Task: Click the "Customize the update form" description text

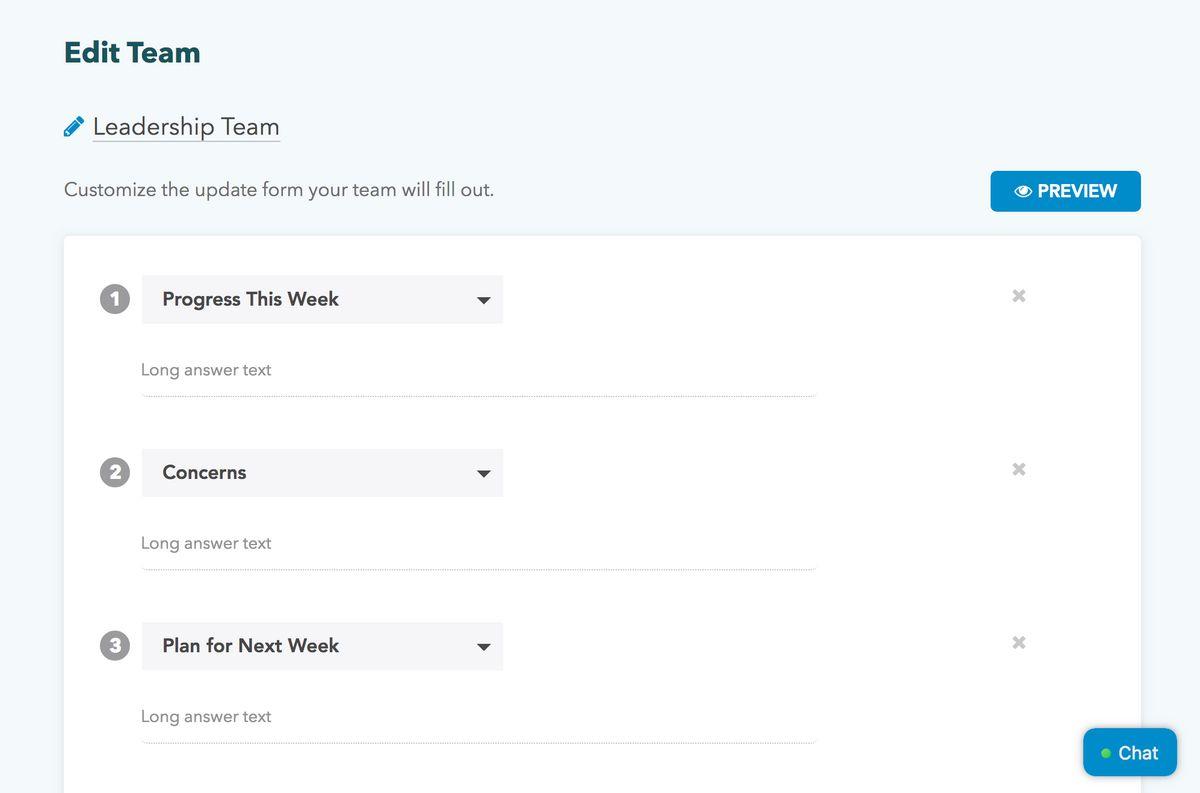Action: pos(279,189)
